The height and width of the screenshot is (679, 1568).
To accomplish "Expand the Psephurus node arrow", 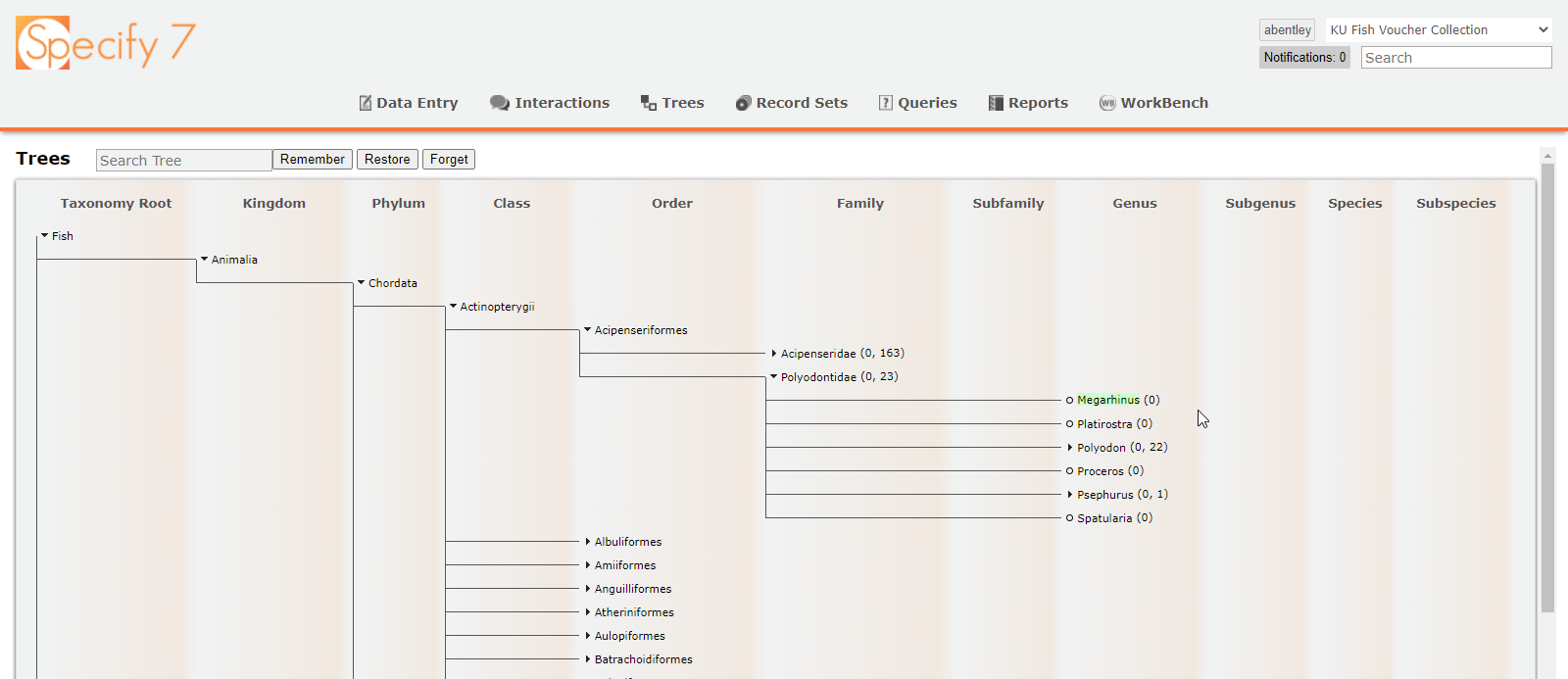I will click(x=1070, y=495).
